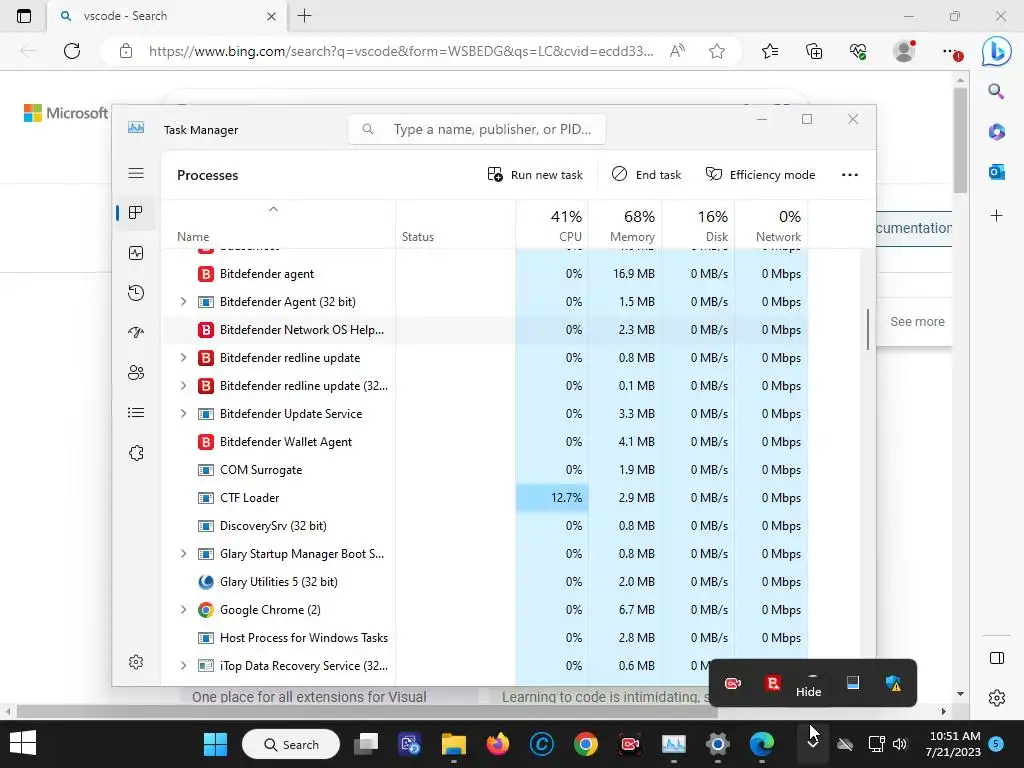
Task: Add new tab in Edge
Action: pyautogui.click(x=304, y=16)
